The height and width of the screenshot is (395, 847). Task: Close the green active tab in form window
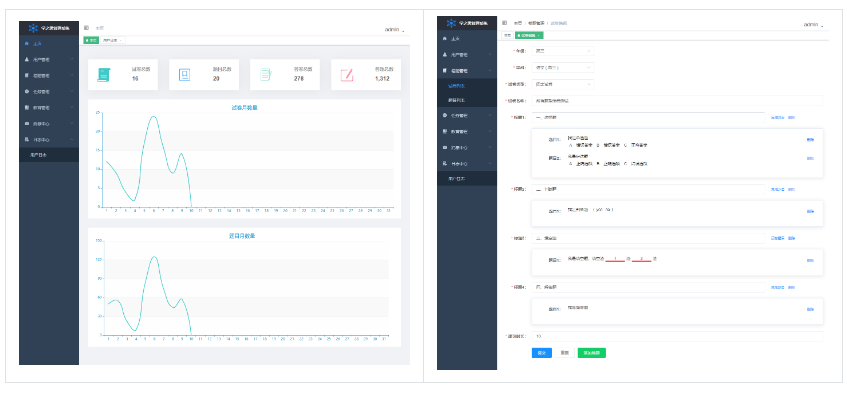click(539, 35)
